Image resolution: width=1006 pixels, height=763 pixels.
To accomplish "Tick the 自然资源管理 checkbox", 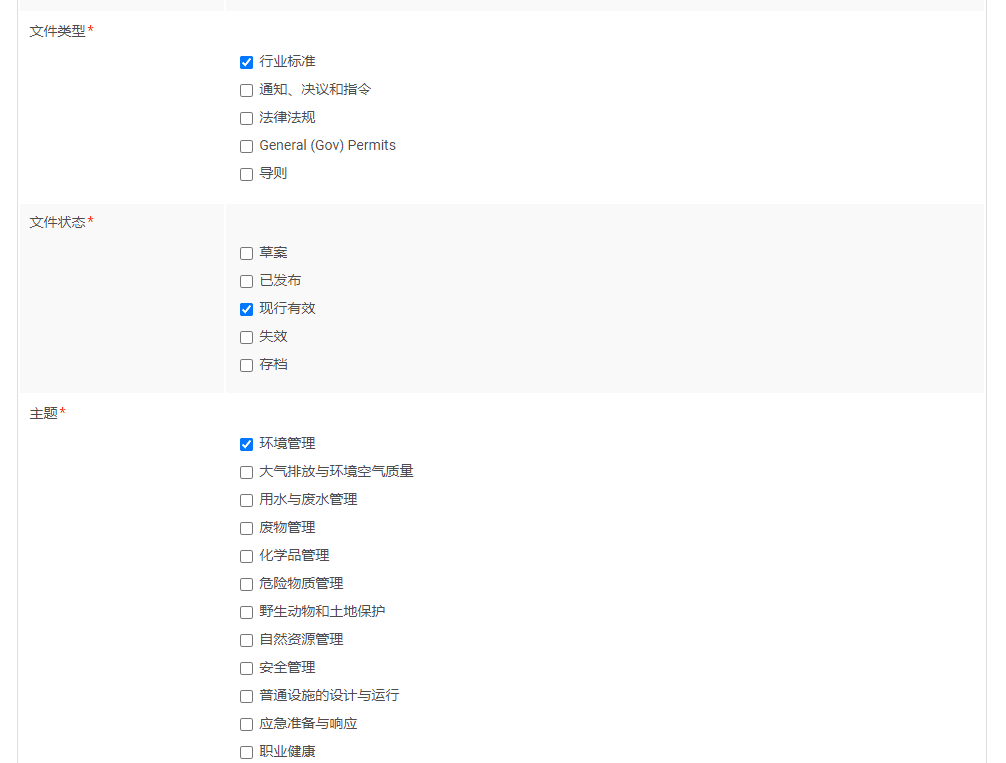I will pyautogui.click(x=246, y=640).
